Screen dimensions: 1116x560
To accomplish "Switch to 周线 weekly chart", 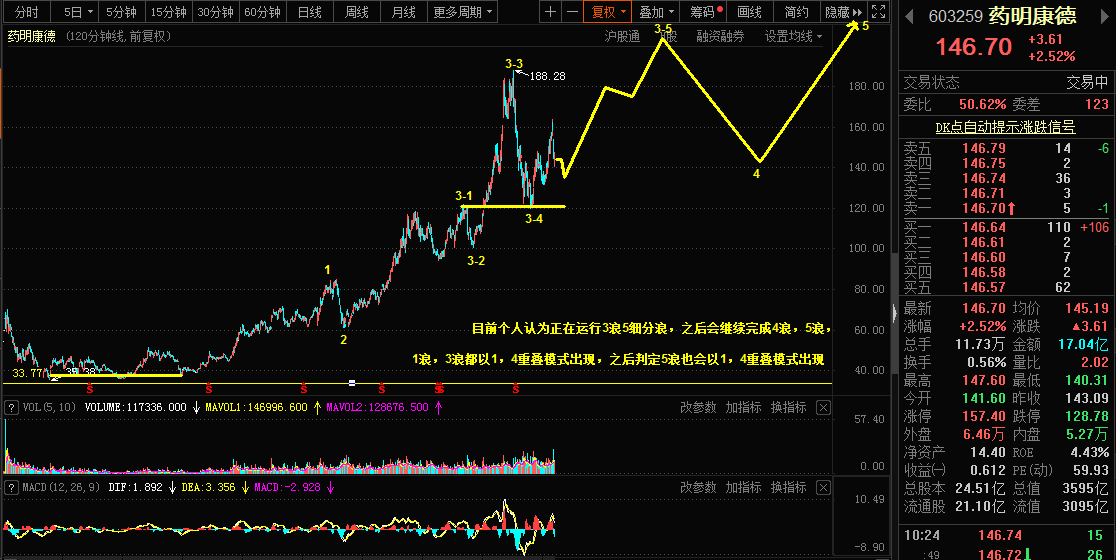I will 357,12.
